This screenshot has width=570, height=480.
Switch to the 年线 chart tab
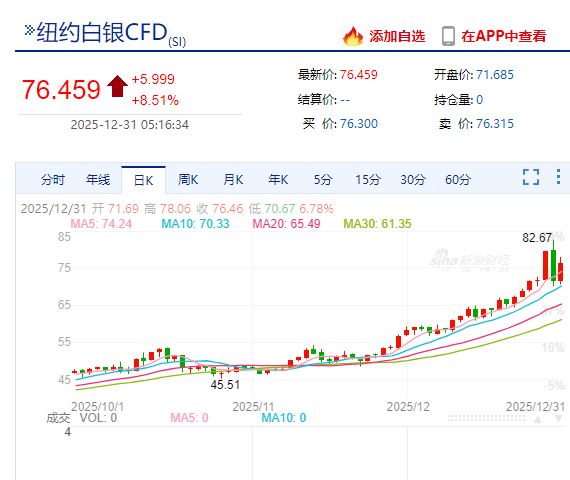pyautogui.click(x=98, y=180)
